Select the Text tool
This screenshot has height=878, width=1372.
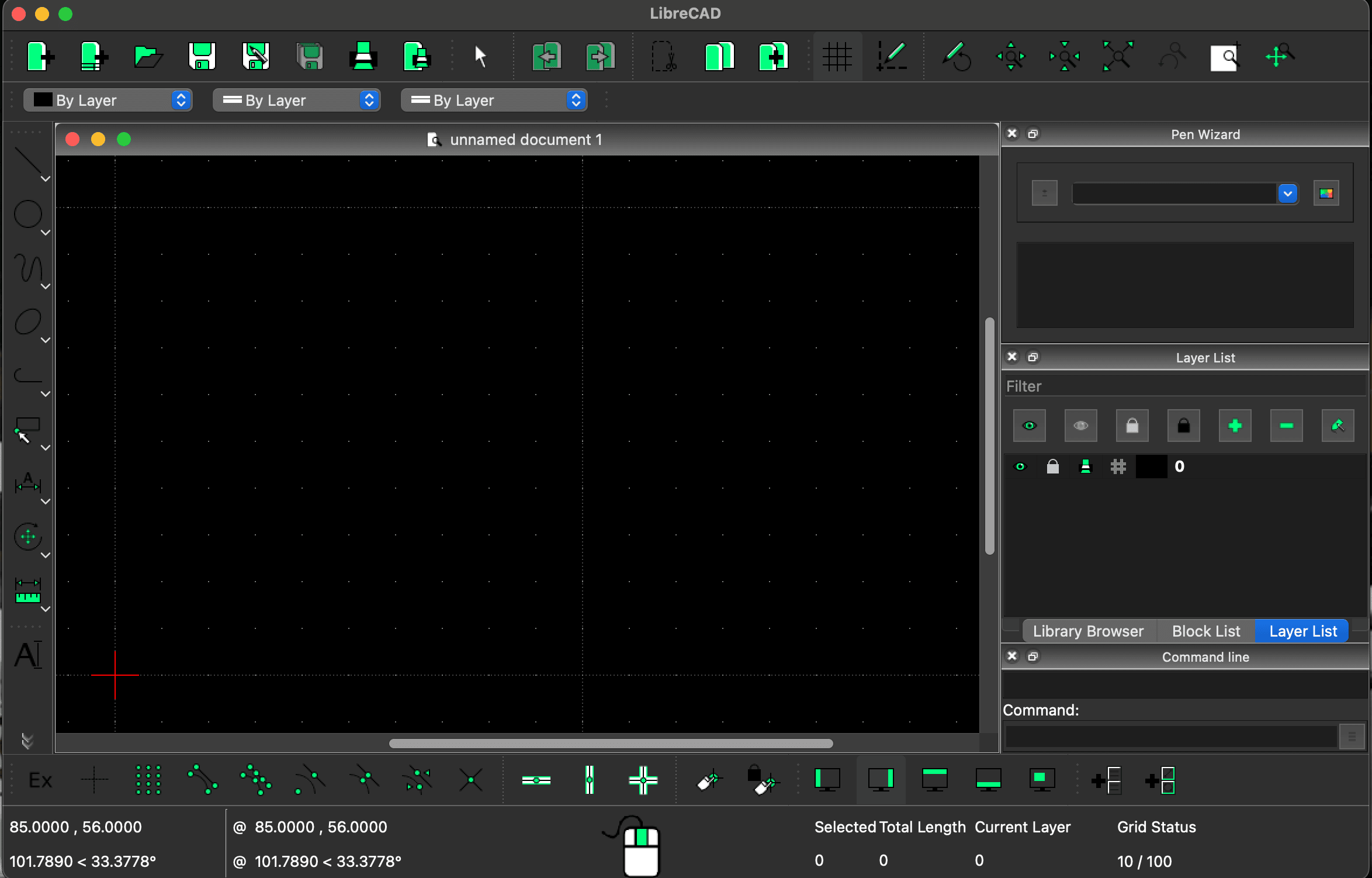pos(28,655)
